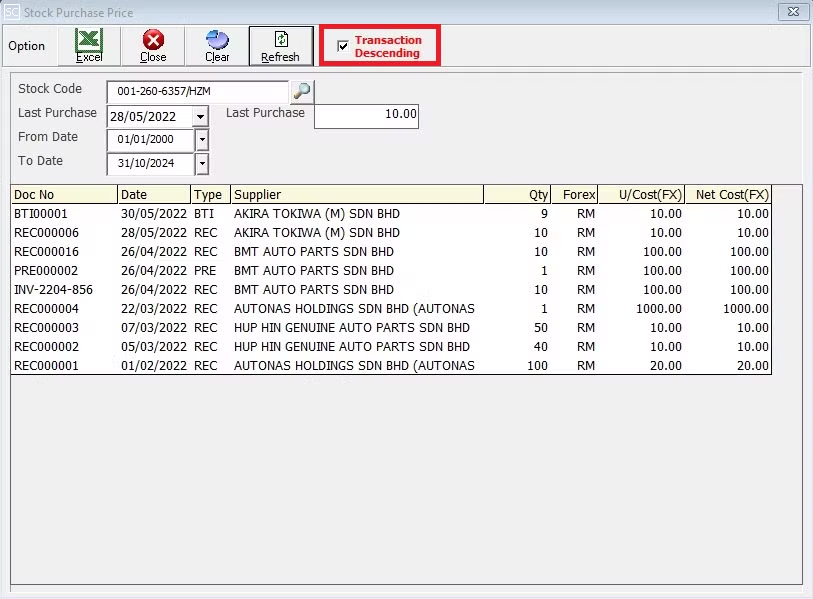Click the unit cost 1000.00 cell
This screenshot has height=599, width=813.
tap(658, 309)
